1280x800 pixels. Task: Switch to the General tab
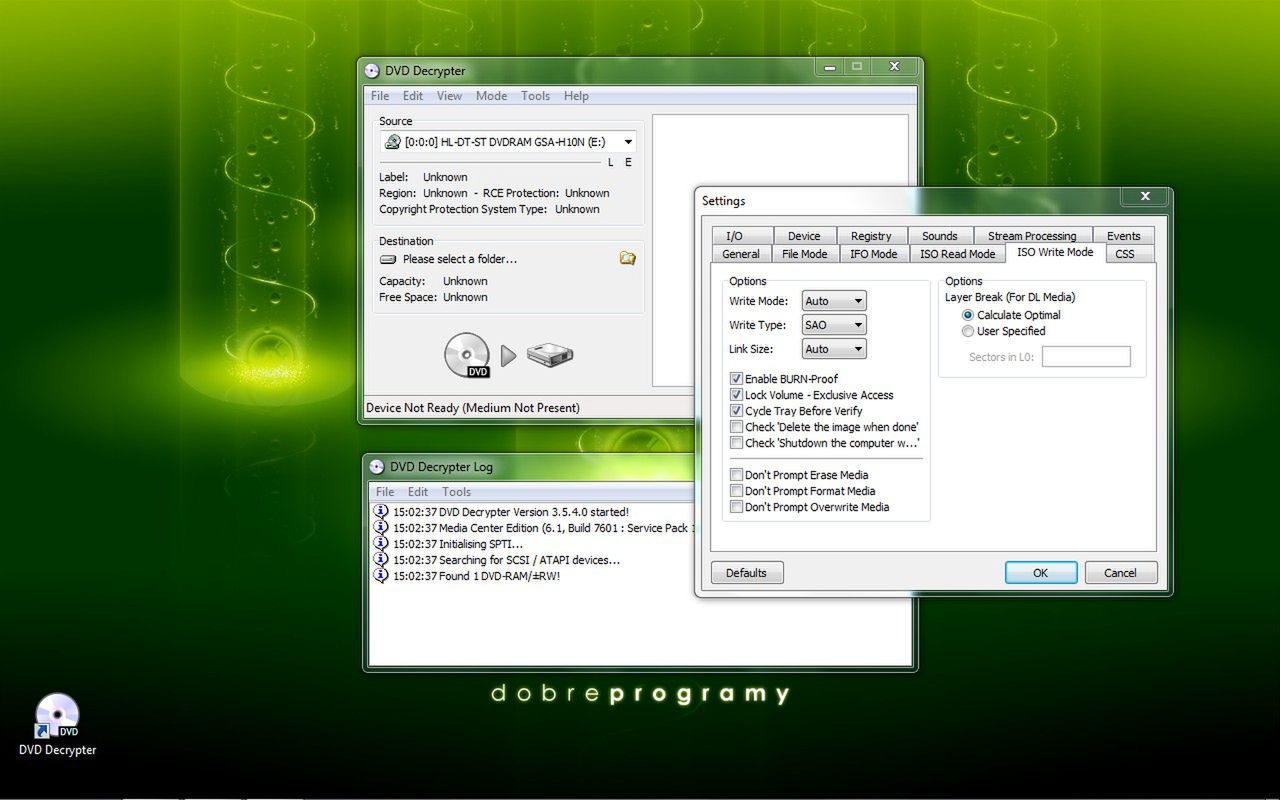(741, 254)
